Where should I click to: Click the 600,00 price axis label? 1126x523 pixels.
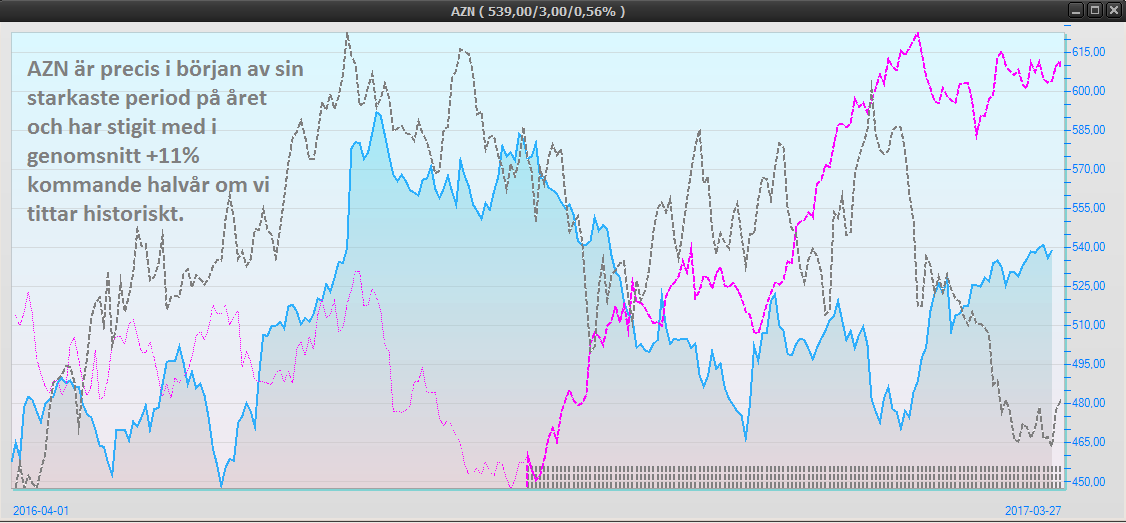[x=1088, y=91]
